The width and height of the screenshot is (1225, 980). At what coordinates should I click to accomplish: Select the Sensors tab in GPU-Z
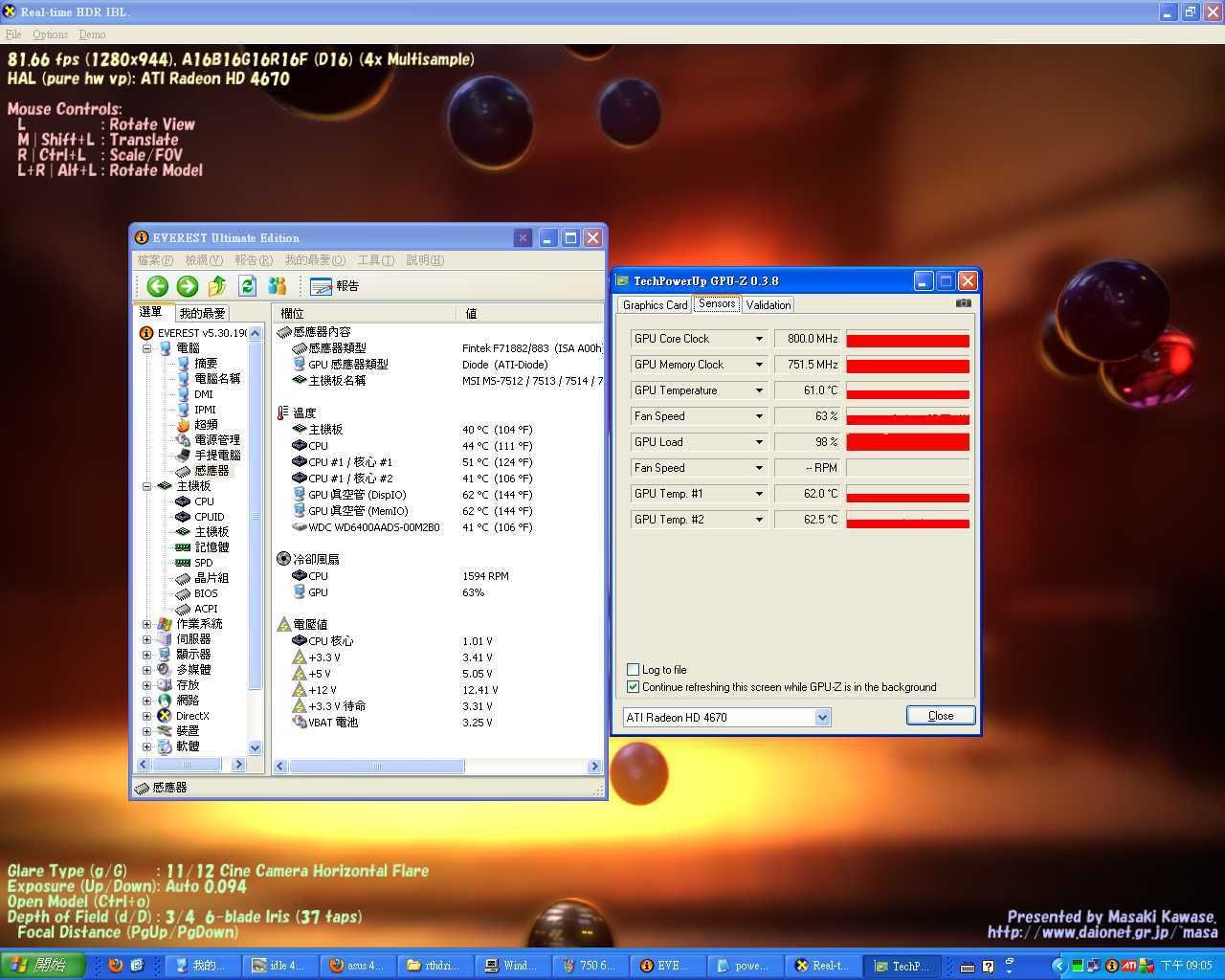point(717,303)
